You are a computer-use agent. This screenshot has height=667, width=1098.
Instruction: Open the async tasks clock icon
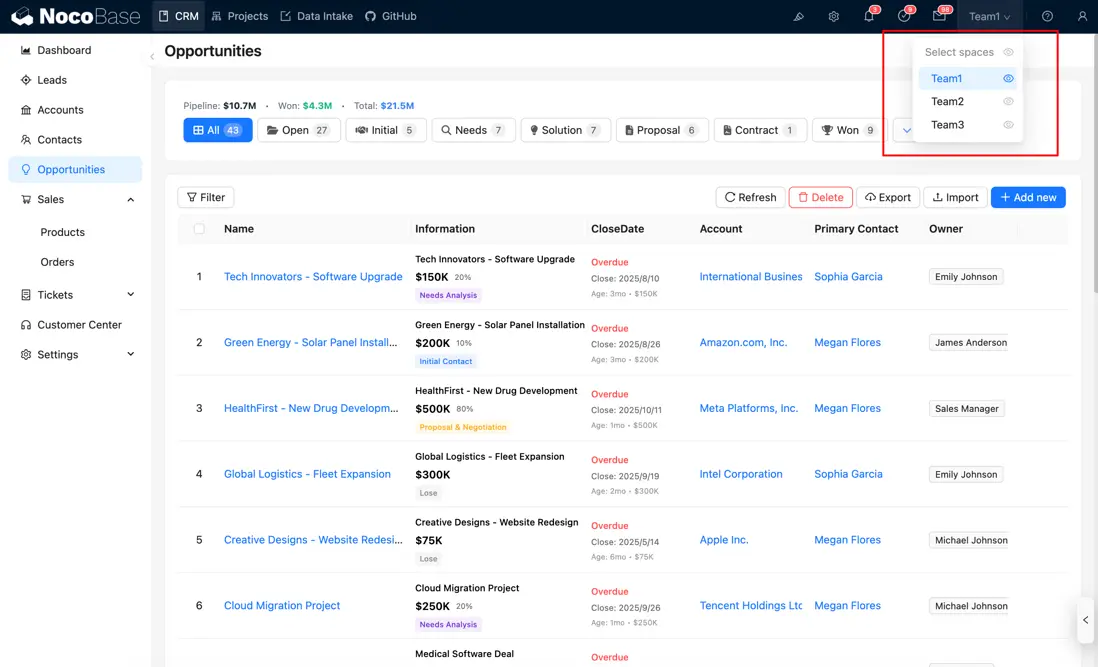pyautogui.click(x=904, y=16)
